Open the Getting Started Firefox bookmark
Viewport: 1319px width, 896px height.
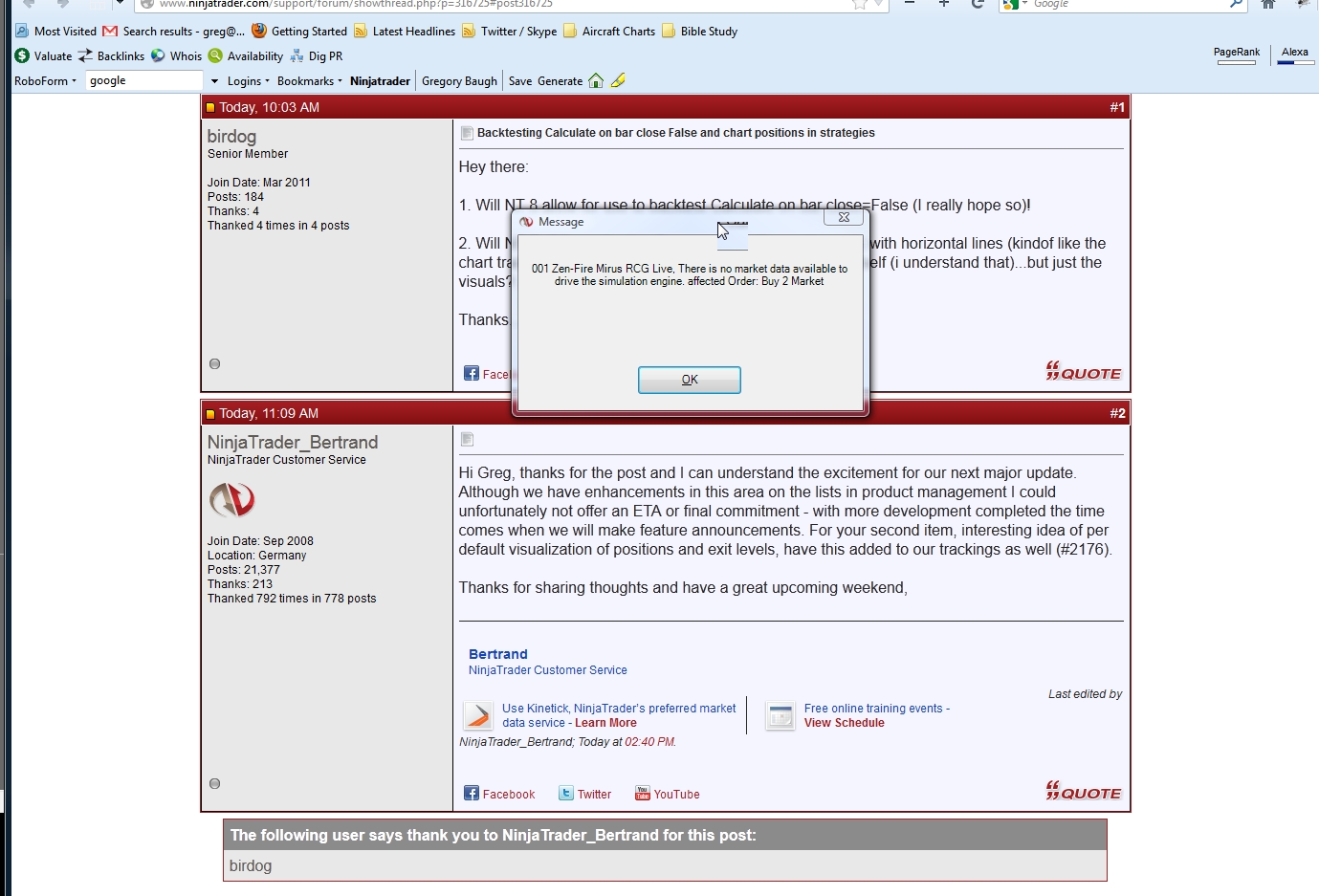pos(299,32)
